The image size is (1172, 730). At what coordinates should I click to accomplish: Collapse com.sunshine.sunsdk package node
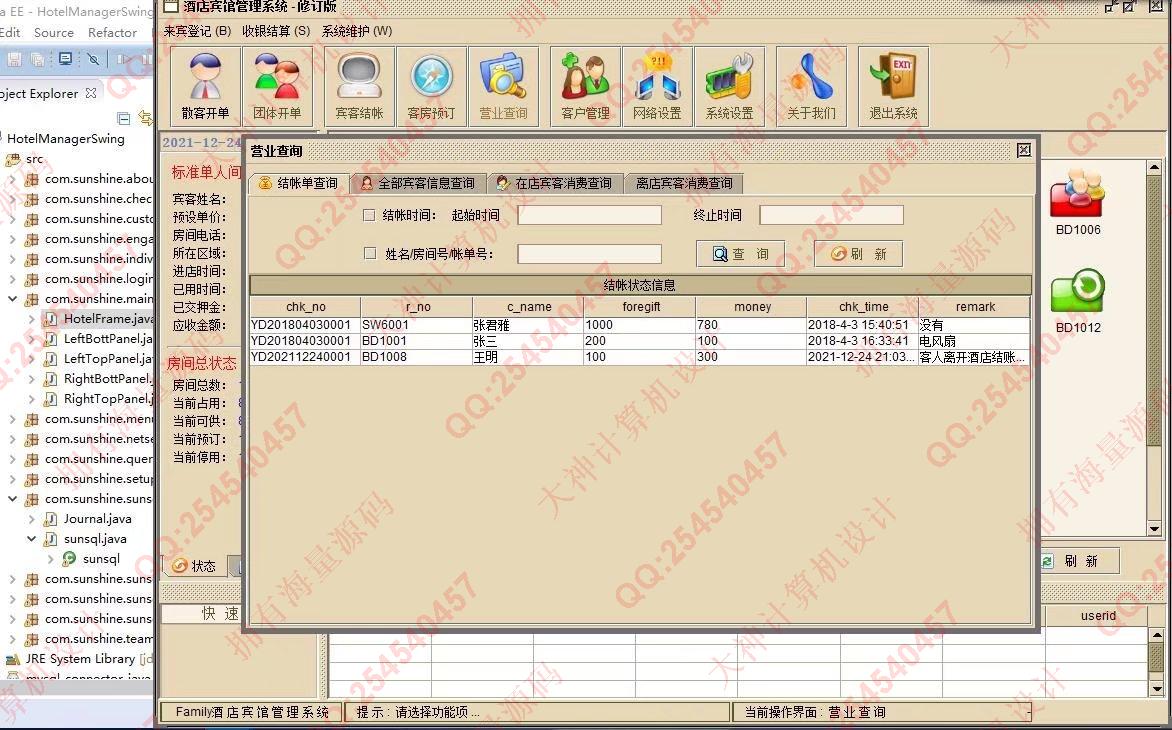(13, 499)
